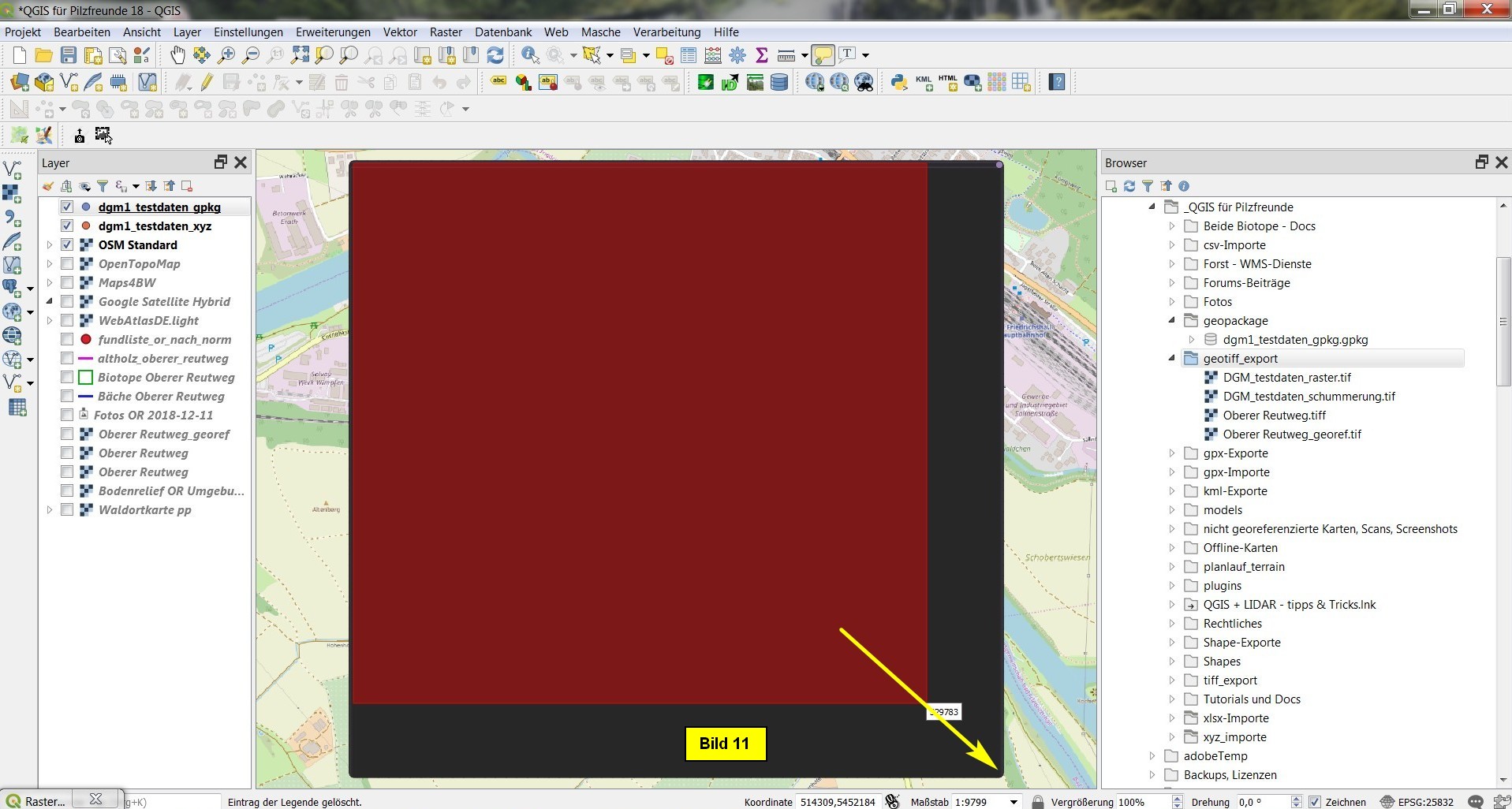Click the Save Project disk icon

[x=69, y=55]
